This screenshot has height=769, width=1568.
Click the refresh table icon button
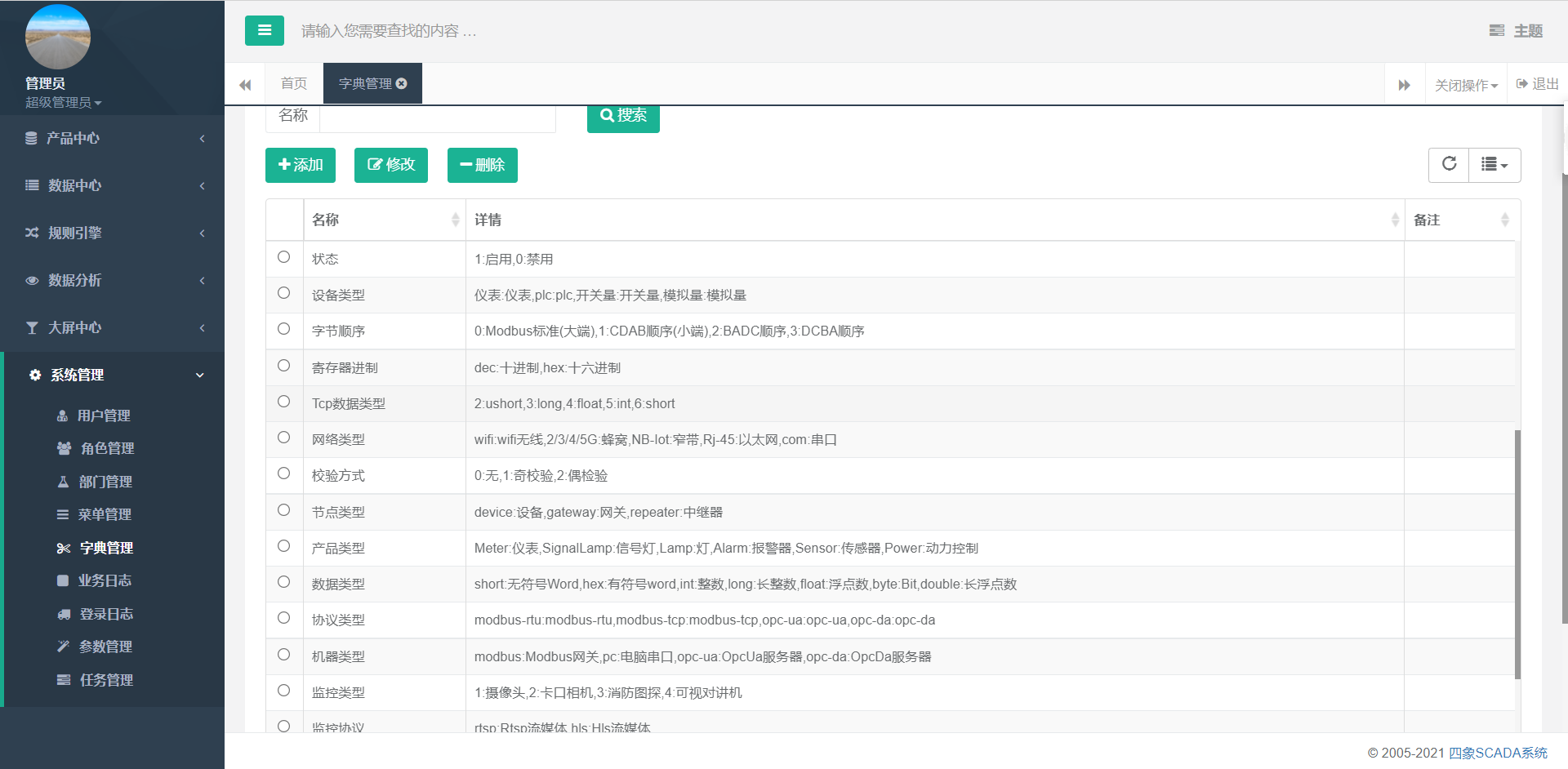tap(1449, 164)
